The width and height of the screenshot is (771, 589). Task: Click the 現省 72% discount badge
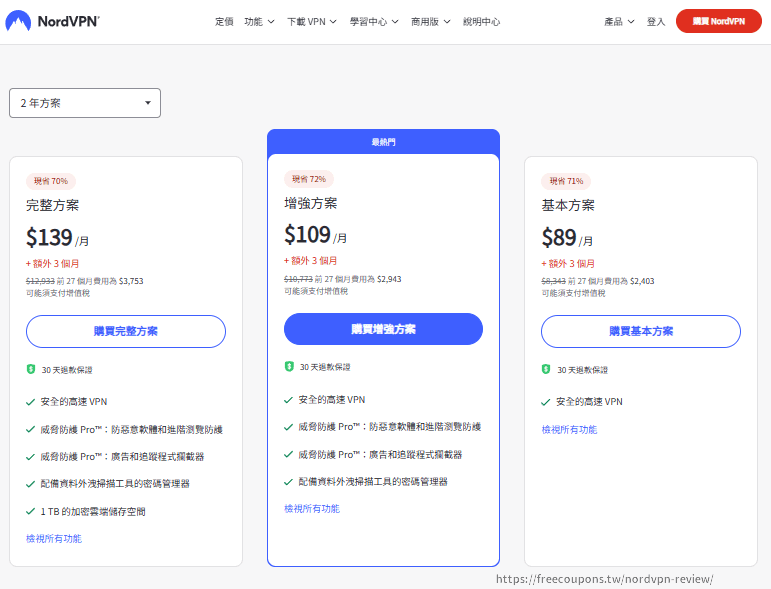309,179
